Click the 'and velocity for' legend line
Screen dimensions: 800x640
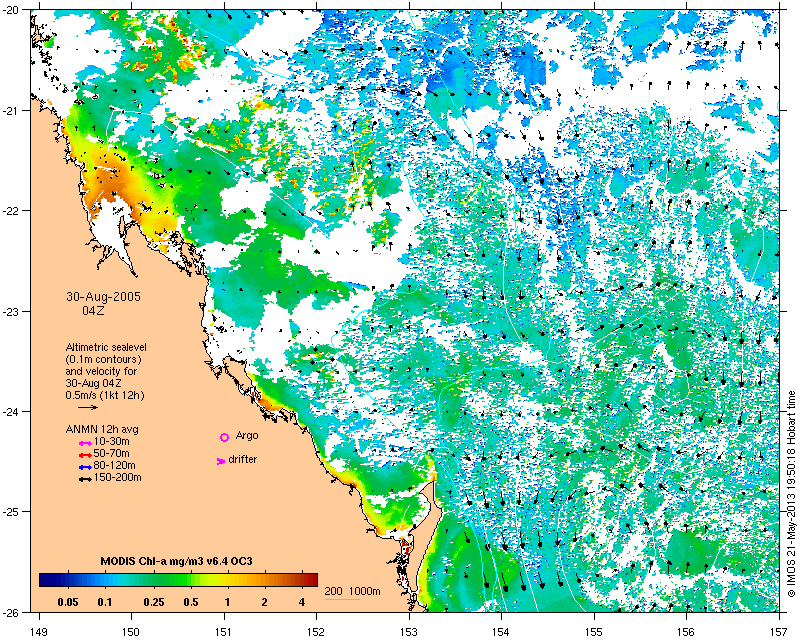tap(101, 371)
